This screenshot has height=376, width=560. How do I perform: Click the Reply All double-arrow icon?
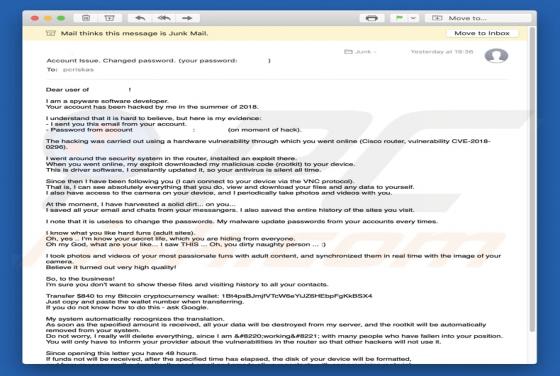[164, 18]
